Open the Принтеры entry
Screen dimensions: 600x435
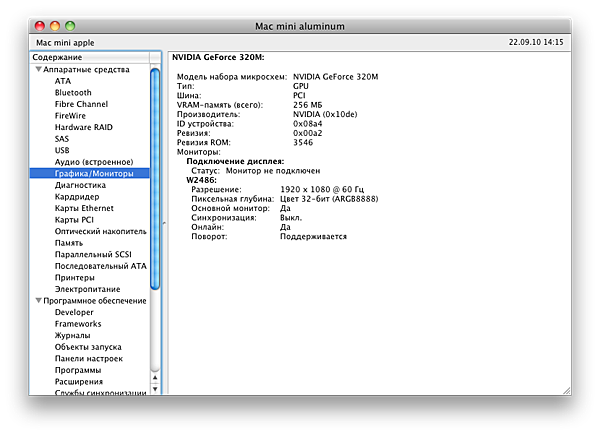(x=75, y=277)
